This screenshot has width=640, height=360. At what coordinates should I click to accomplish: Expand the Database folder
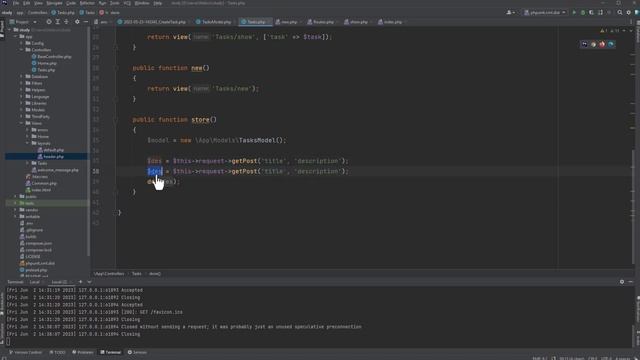click(x=21, y=76)
